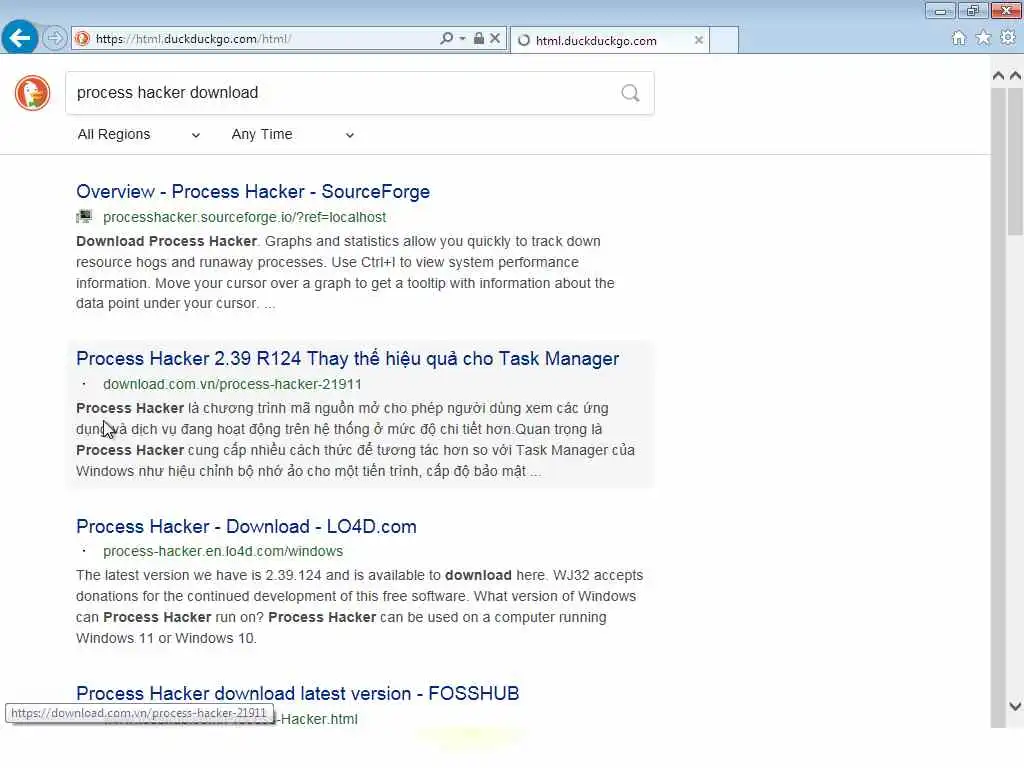
Task: Click the LO4D result snippet text
Action: [359, 607]
